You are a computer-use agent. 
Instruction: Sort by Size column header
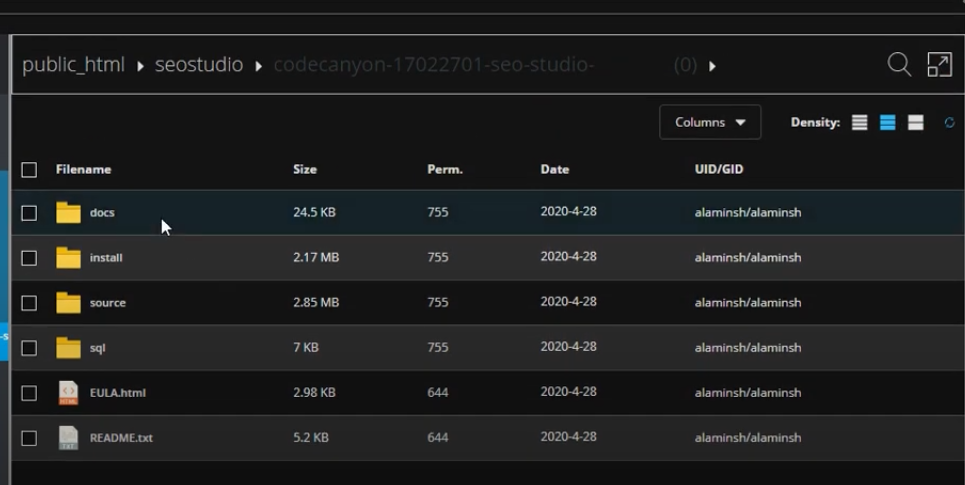[x=304, y=170]
